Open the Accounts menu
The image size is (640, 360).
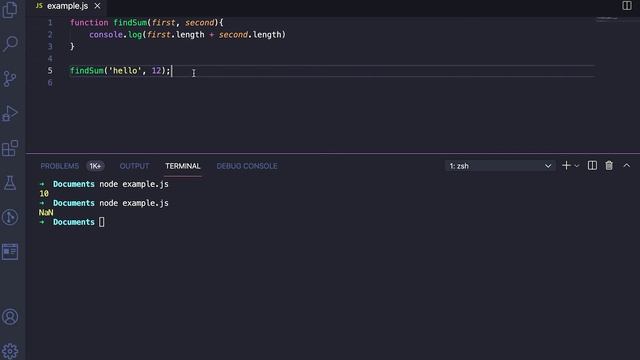(x=10, y=317)
